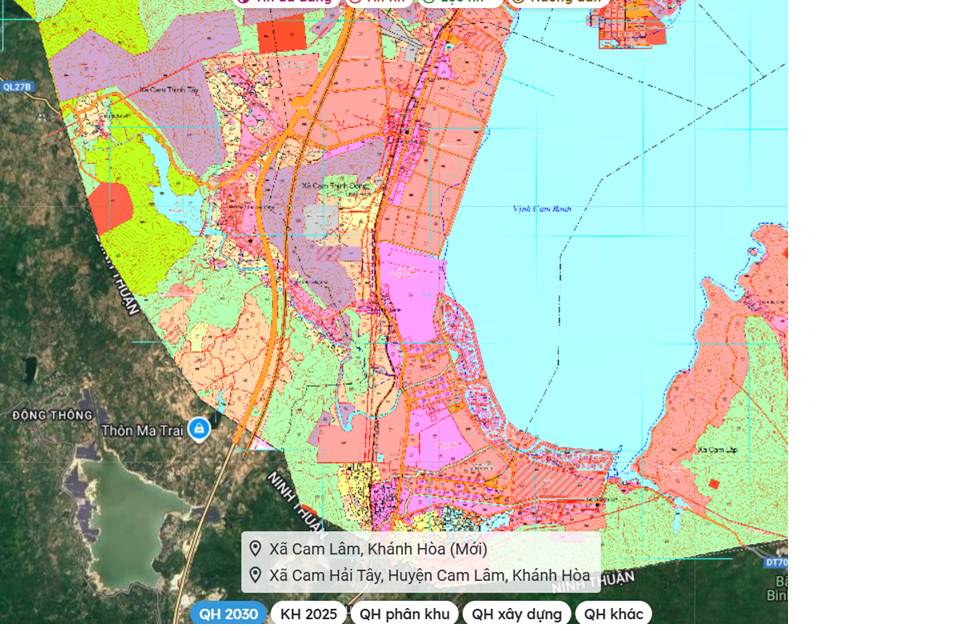953x631 pixels.
Task: Click the Xã Cam Lập label on map
Action: pyautogui.click(x=717, y=450)
